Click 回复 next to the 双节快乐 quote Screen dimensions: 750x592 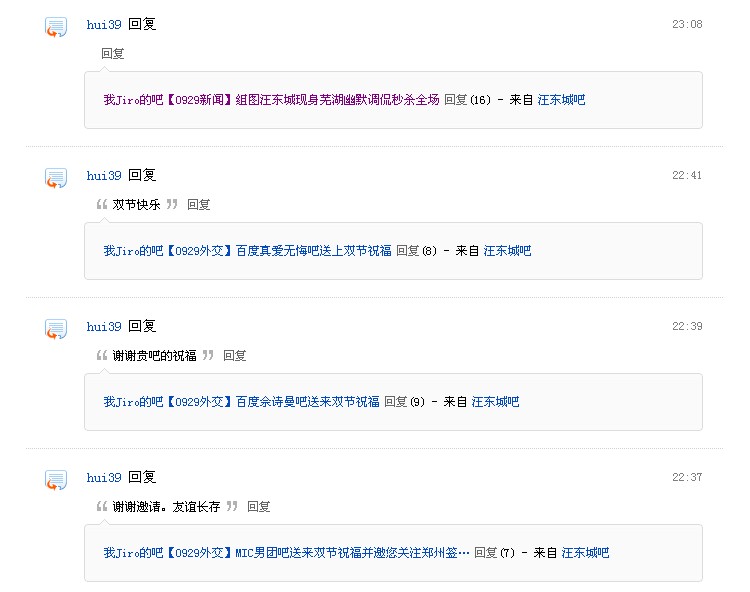click(199, 205)
